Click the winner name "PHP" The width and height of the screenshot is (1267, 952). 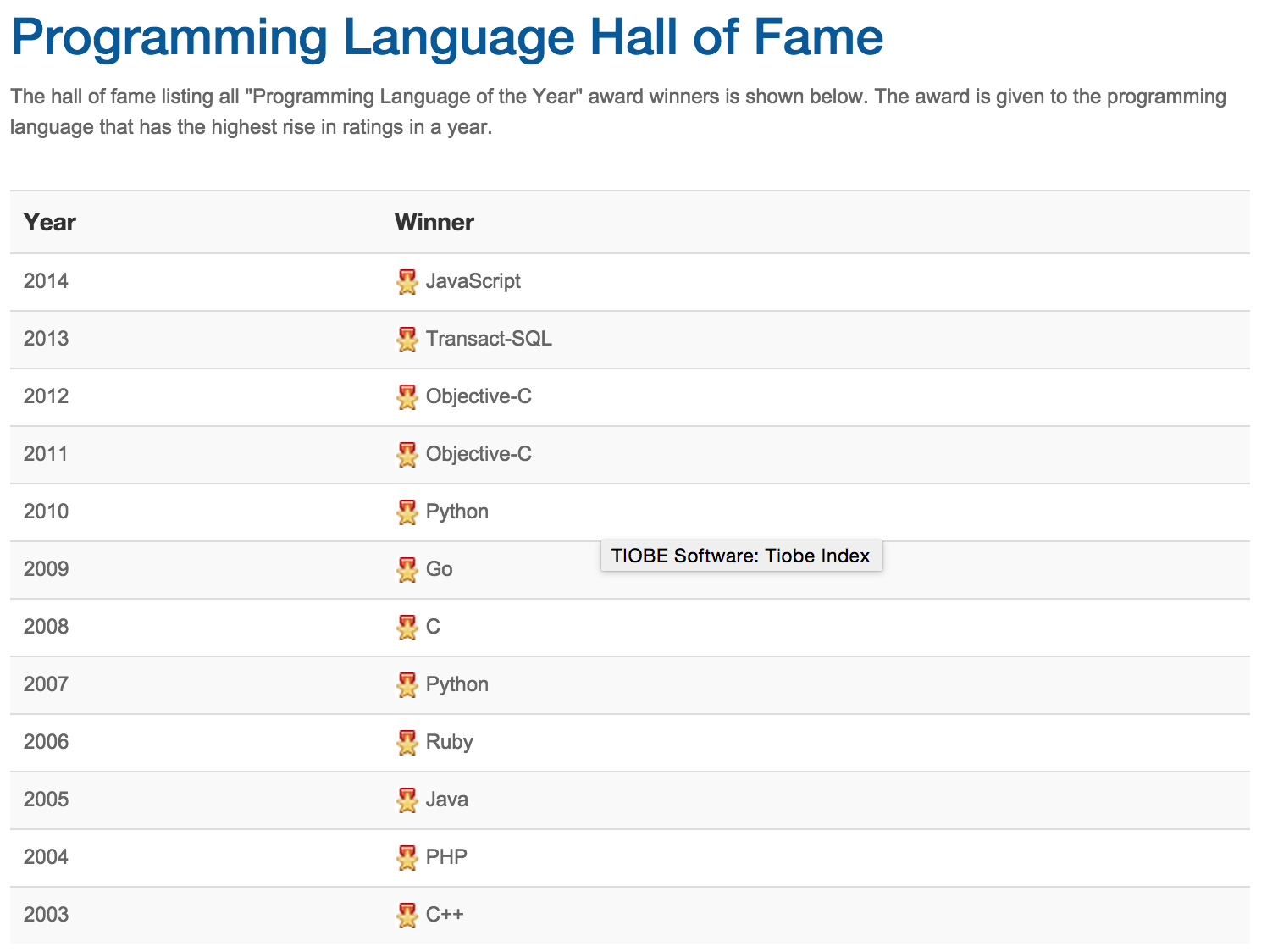pos(446,857)
